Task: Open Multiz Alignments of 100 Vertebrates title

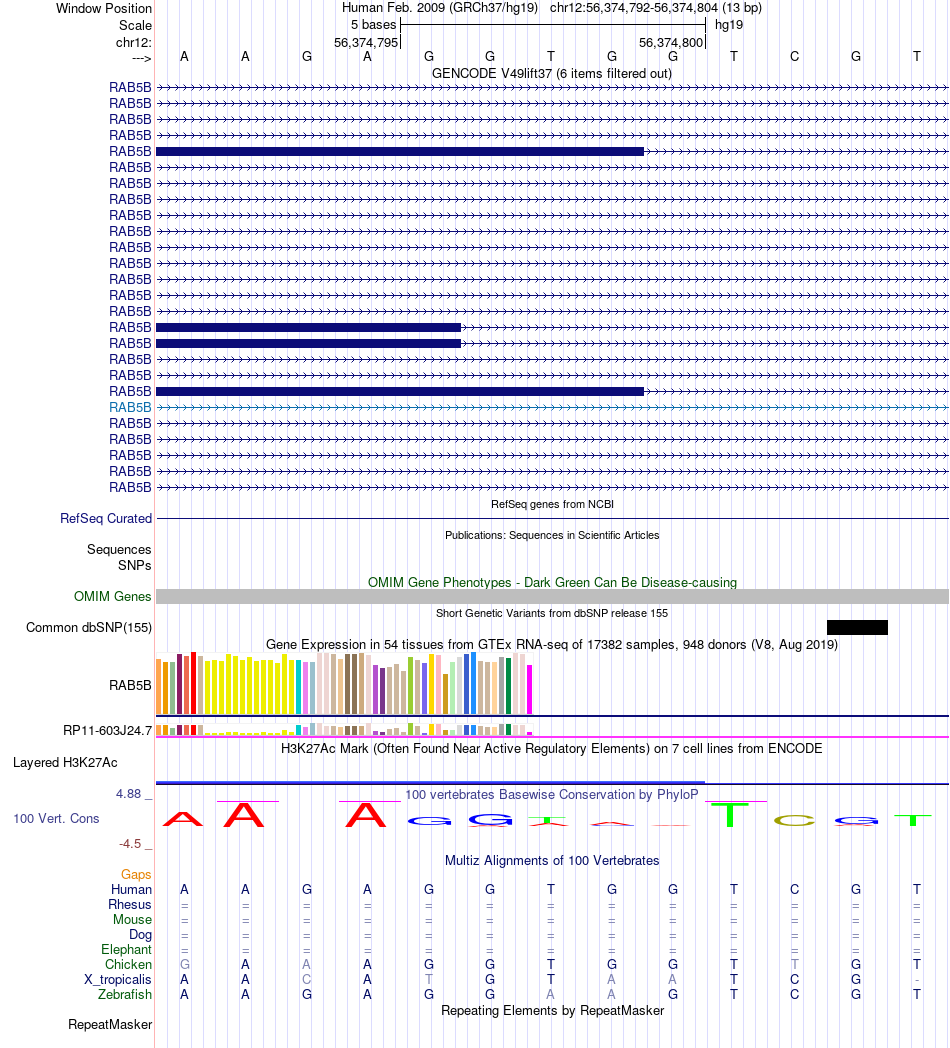Action: click(552, 860)
